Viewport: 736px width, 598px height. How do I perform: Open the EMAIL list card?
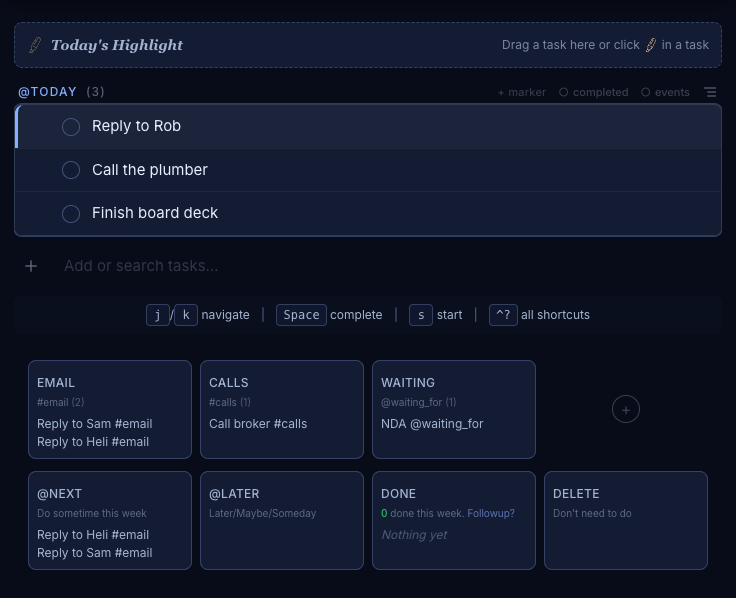pos(110,409)
